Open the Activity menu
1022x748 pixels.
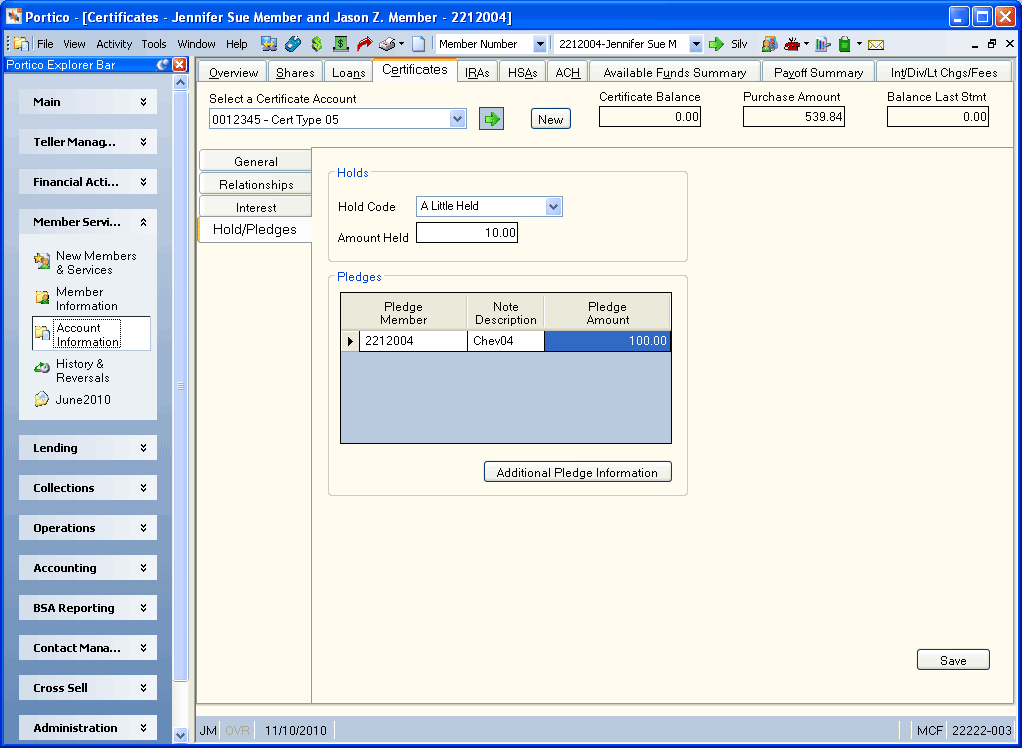(114, 44)
